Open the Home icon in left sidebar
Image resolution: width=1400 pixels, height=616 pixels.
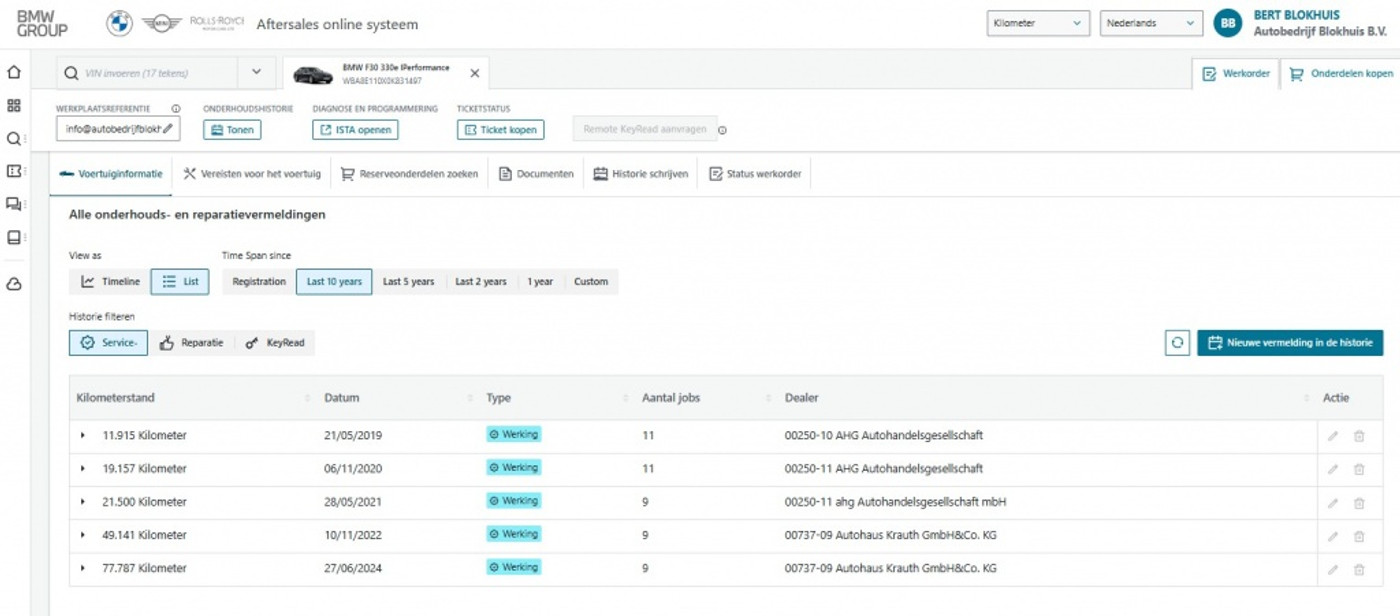14,72
